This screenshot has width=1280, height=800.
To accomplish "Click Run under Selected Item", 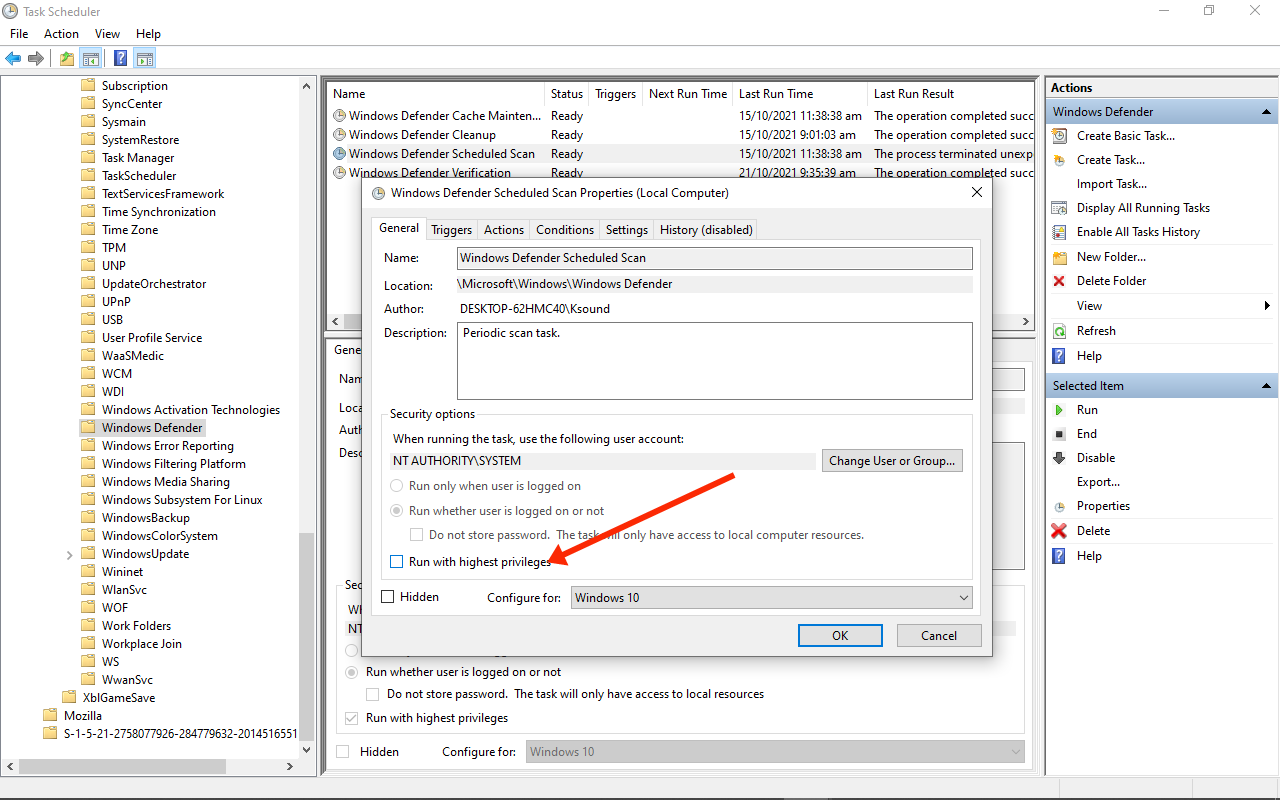I will click(x=1087, y=410).
